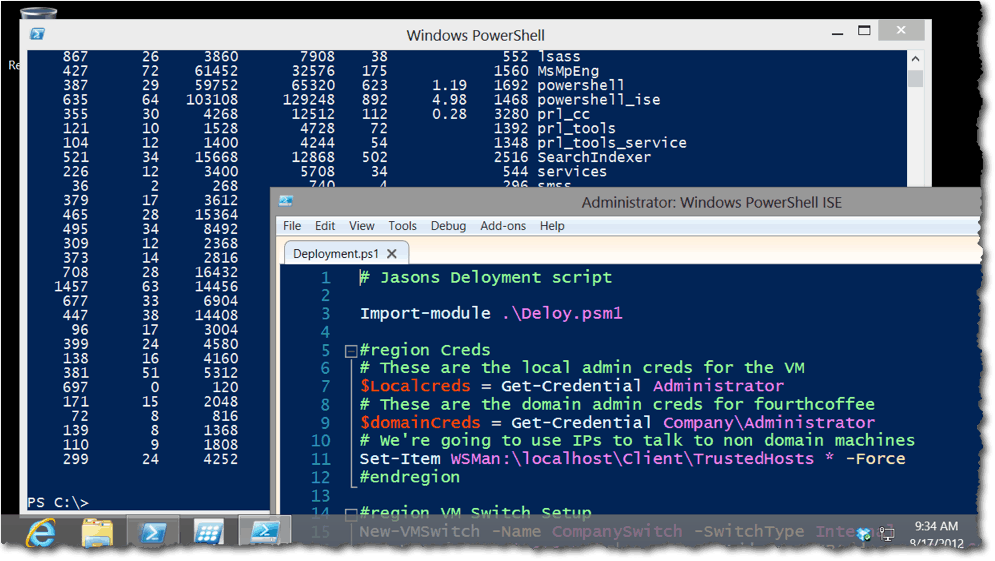Screen dimensions: 995x561
Task: Switch to PowerShell ISE taskbar button
Action: pos(265,531)
